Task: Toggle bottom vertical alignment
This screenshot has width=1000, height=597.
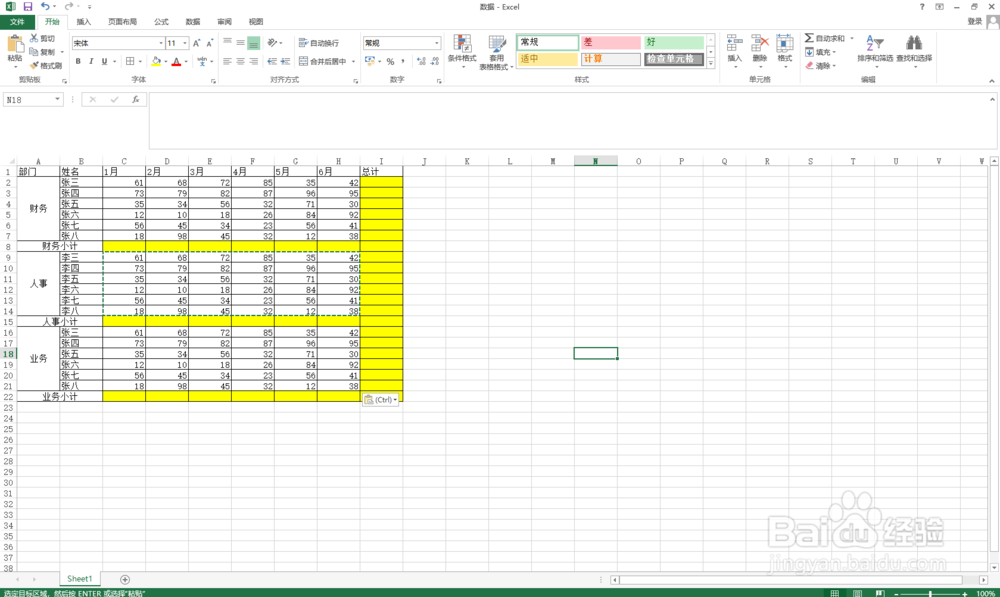Action: click(254, 43)
